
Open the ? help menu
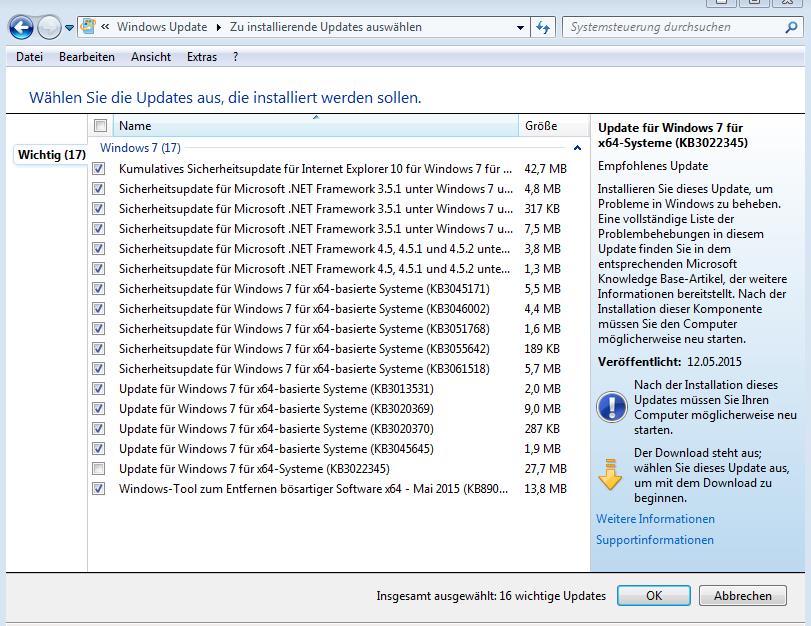tap(235, 57)
